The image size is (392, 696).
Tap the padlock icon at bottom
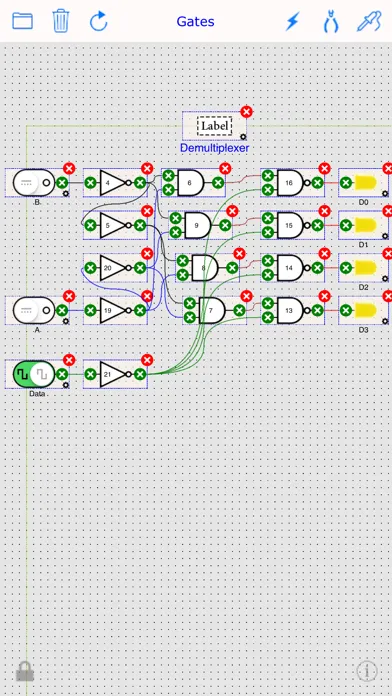pyautogui.click(x=25, y=671)
